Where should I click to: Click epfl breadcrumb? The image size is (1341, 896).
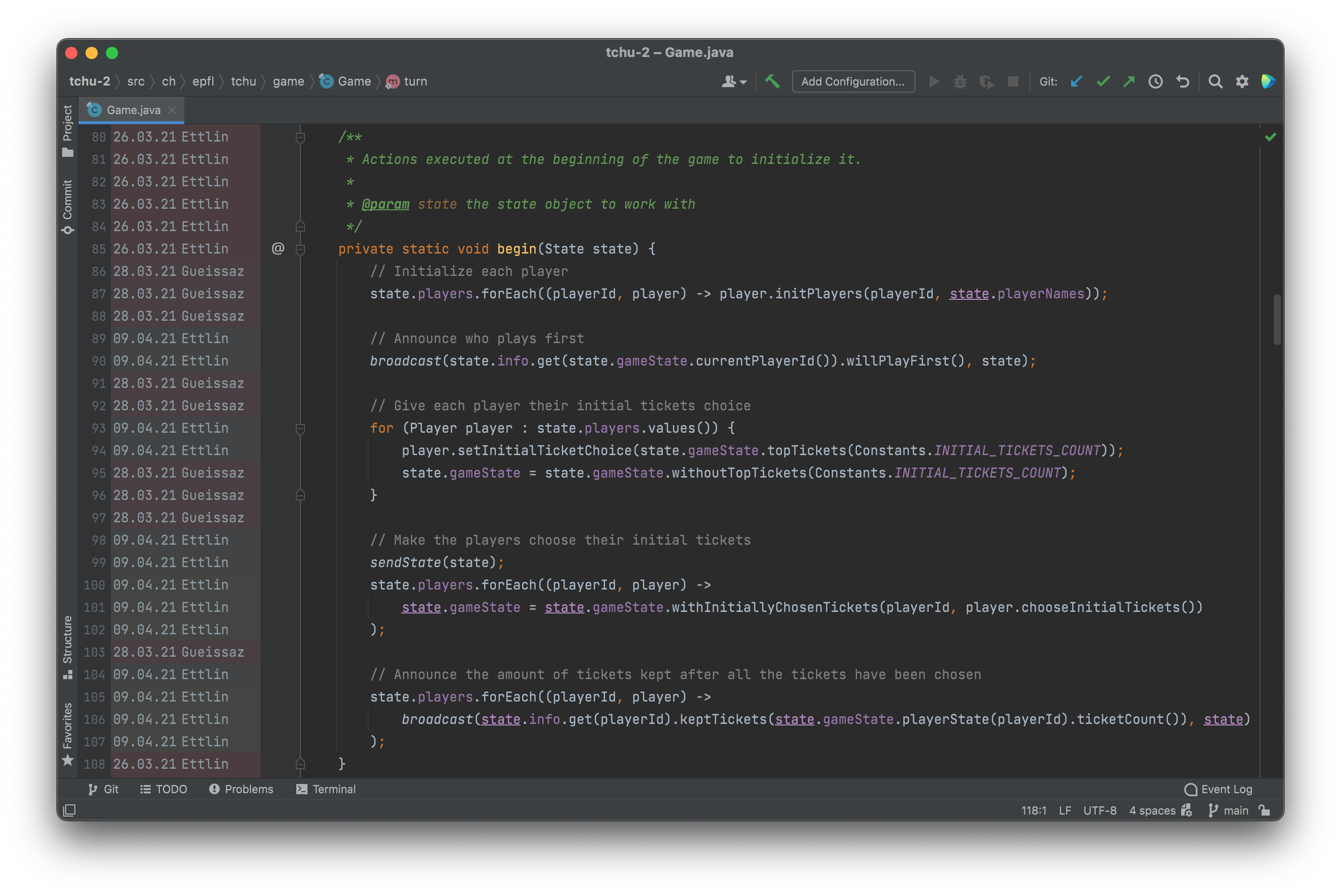point(203,82)
